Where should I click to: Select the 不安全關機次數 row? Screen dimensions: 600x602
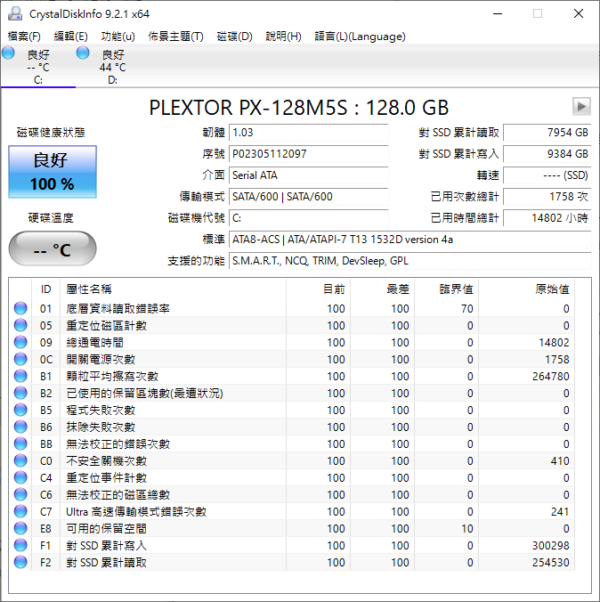[292, 460]
